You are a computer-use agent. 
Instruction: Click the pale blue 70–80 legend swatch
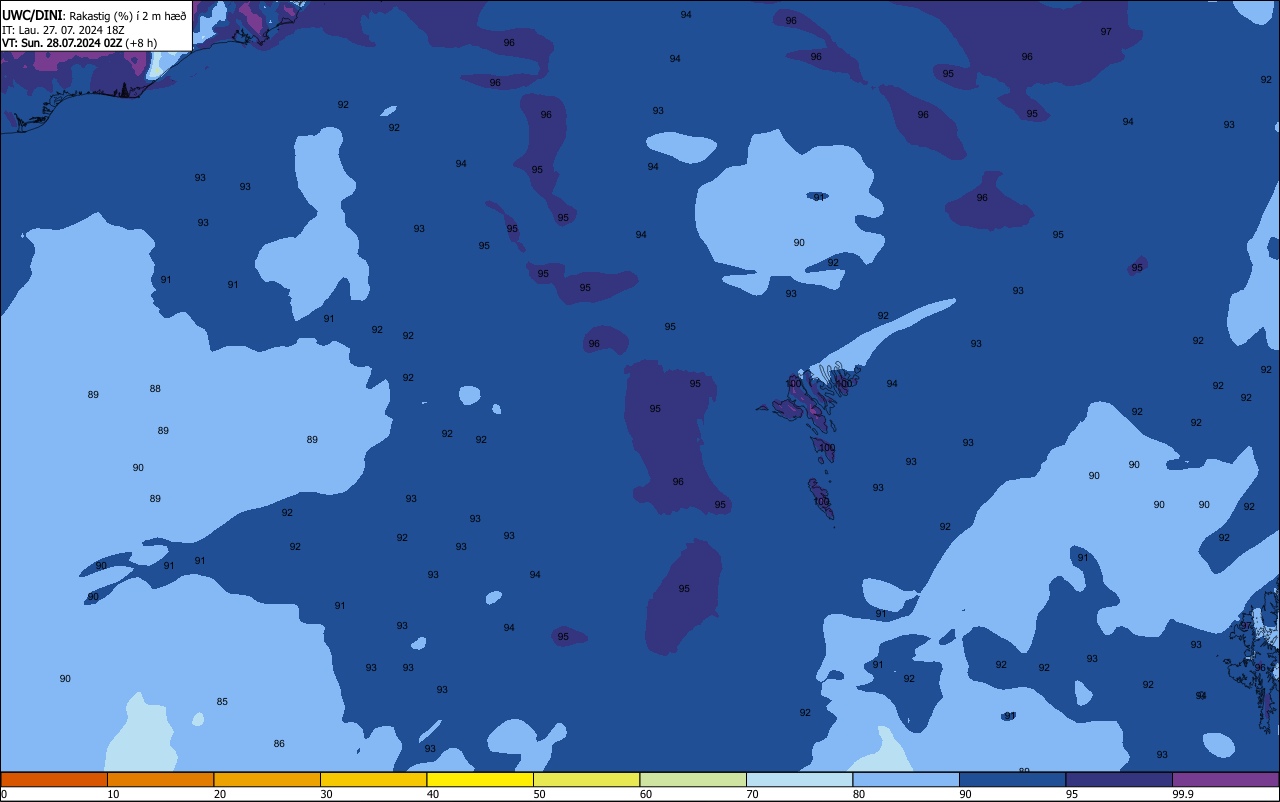(x=799, y=779)
